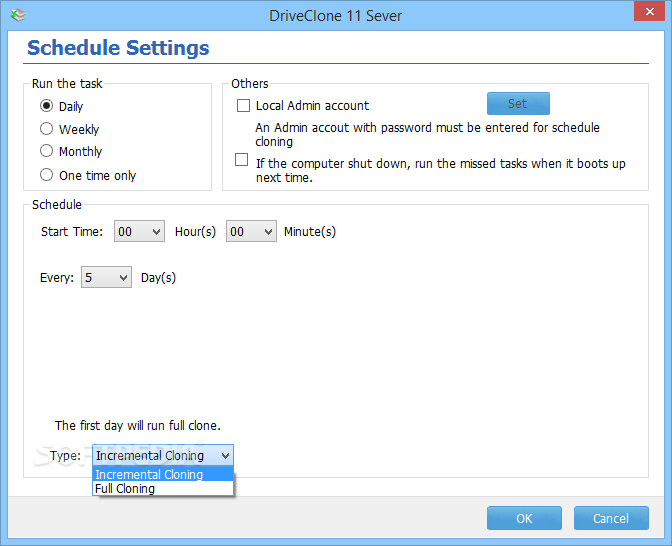The image size is (672, 546).
Task: Click 'The first day will run full clone.' text
Action: coord(138,426)
